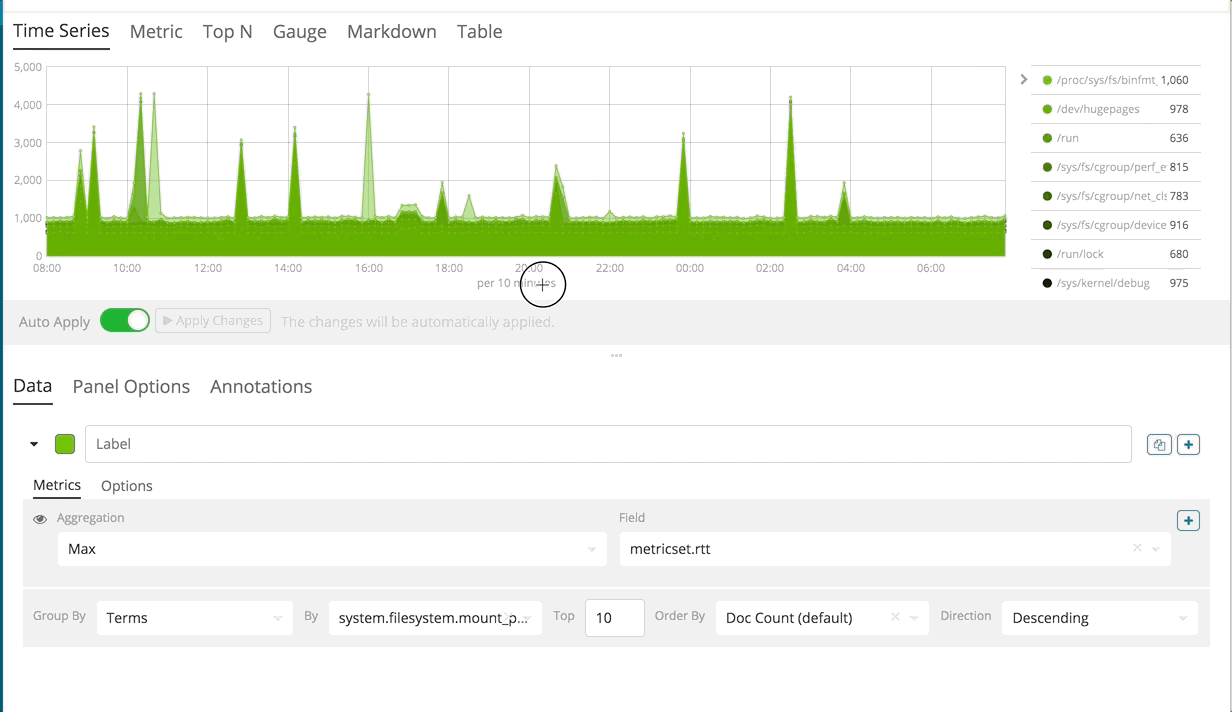
Task: Switch to the Gauge tab
Action: pyautogui.click(x=300, y=31)
